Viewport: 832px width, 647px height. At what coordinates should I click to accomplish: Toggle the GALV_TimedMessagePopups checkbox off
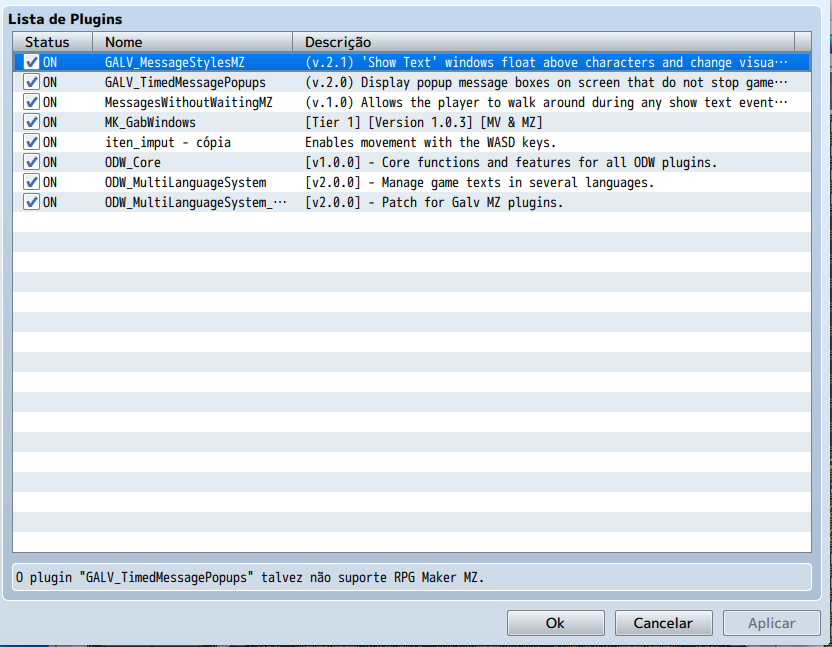(31, 82)
